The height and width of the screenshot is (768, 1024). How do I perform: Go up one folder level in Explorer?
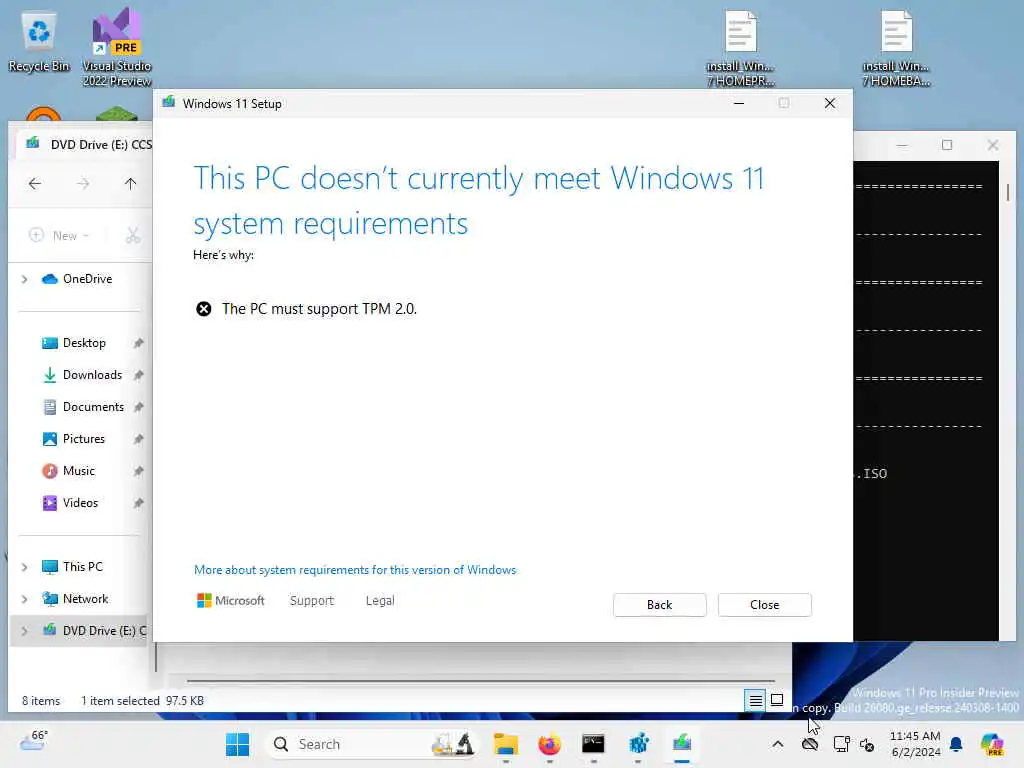point(131,184)
